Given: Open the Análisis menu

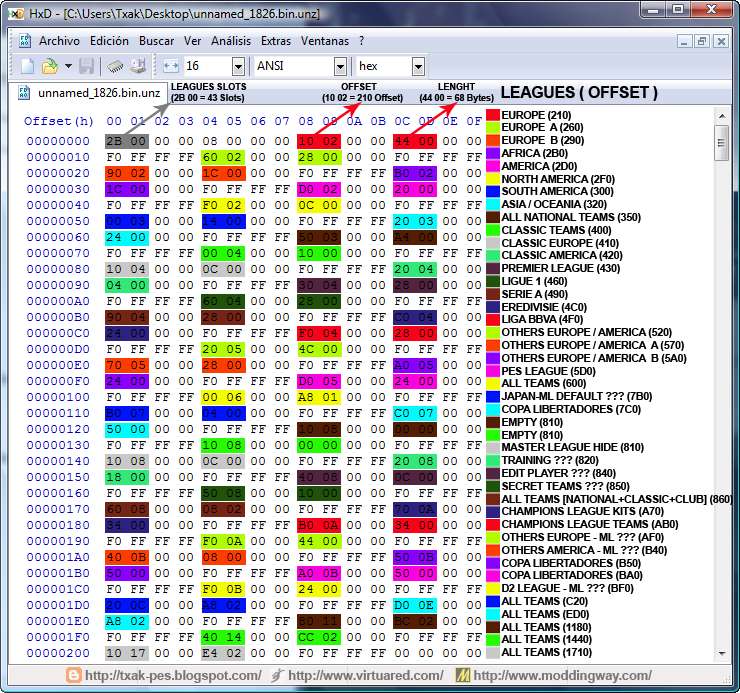Looking at the screenshot, I should tap(231, 41).
